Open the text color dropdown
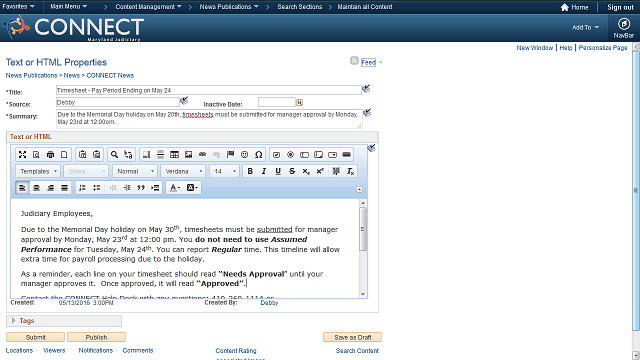This screenshot has height=360, width=640. [x=175, y=188]
